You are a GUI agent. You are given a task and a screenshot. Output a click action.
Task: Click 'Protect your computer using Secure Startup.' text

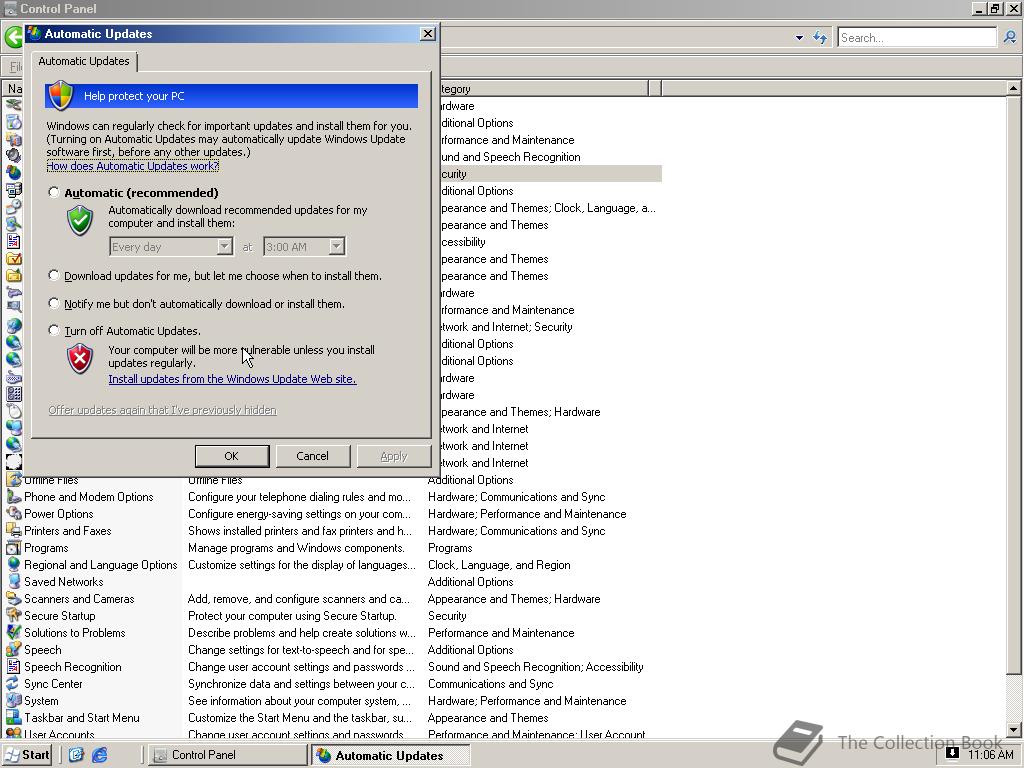point(293,616)
